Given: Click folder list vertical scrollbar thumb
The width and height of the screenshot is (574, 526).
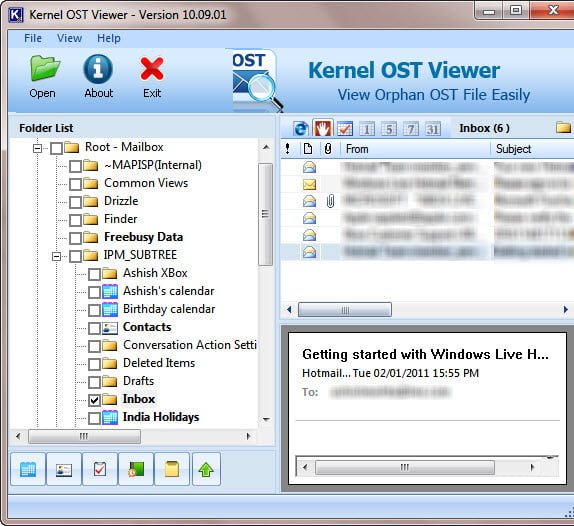Looking at the screenshot, I should [x=265, y=214].
